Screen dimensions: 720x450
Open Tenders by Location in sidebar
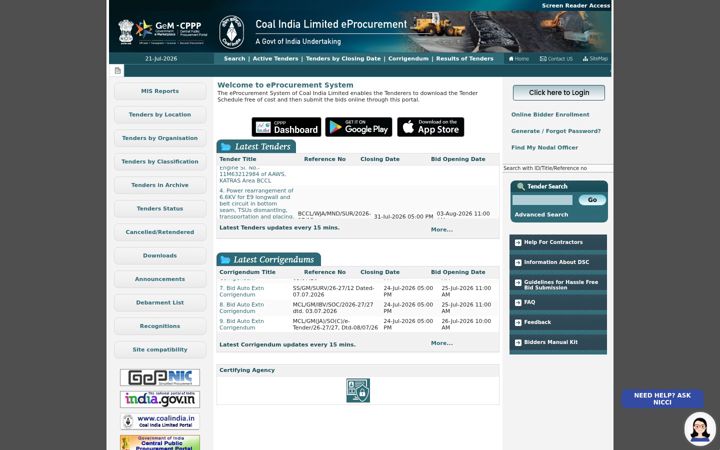[x=160, y=115]
